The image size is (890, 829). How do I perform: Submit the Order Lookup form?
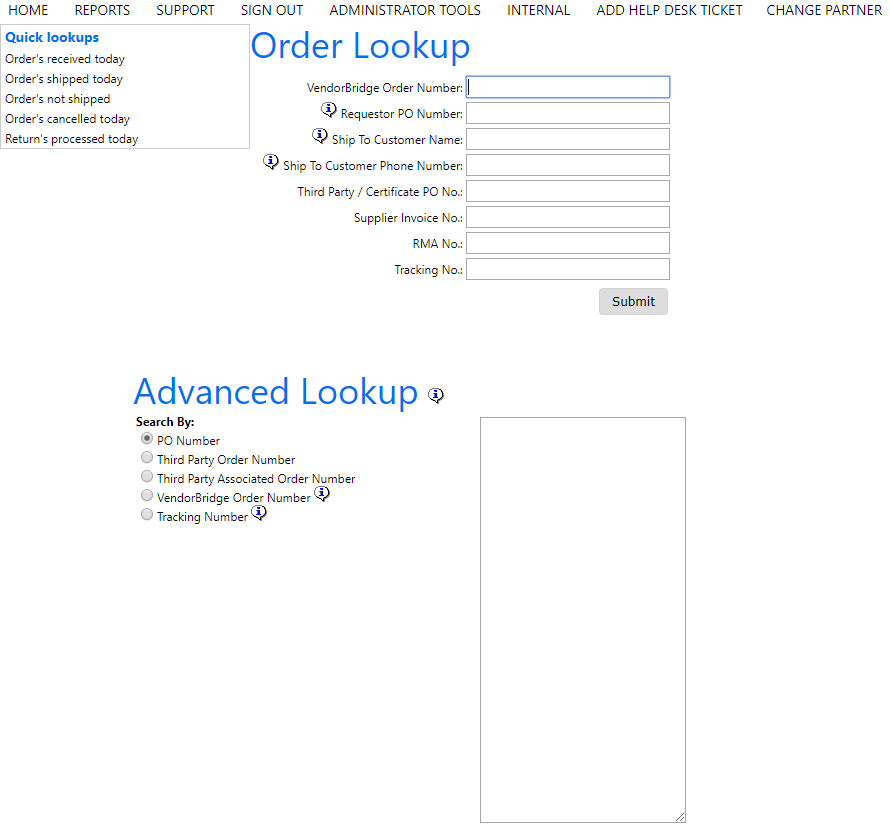tap(633, 301)
